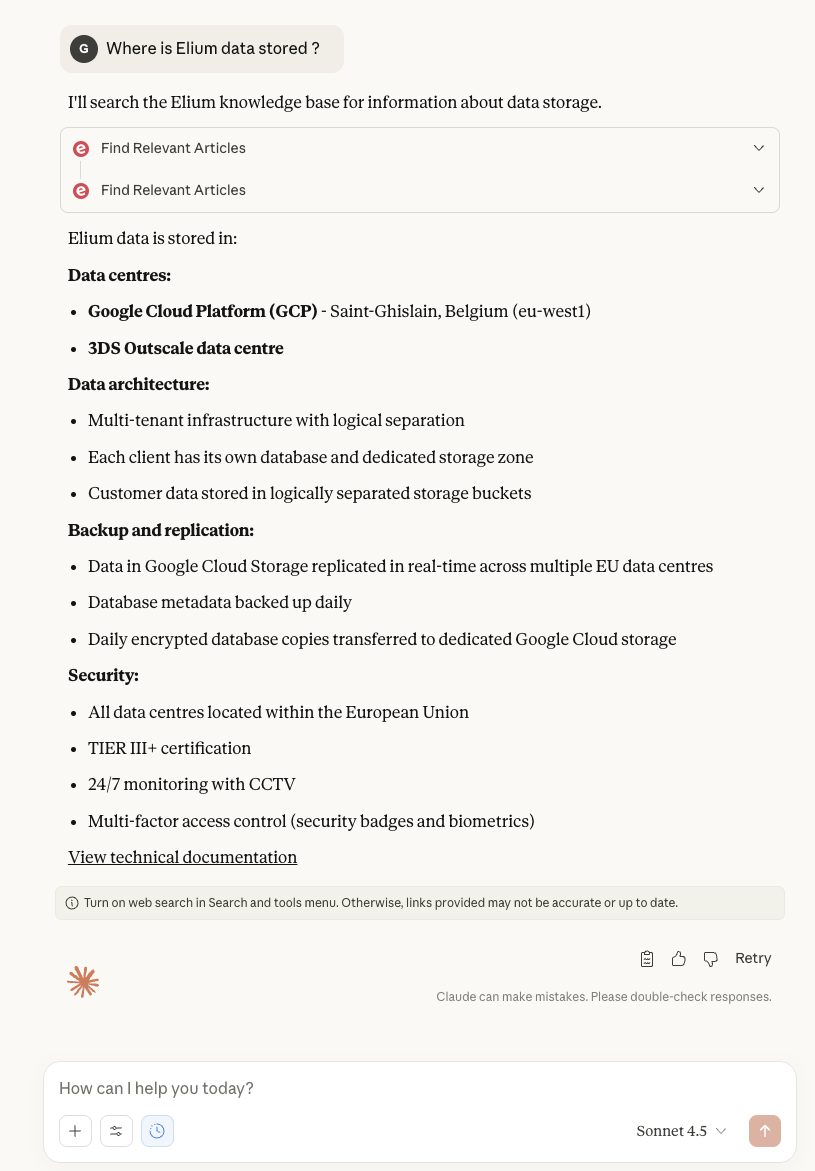Give thumbs down to the response
The width and height of the screenshot is (815, 1171).
[x=710, y=958]
